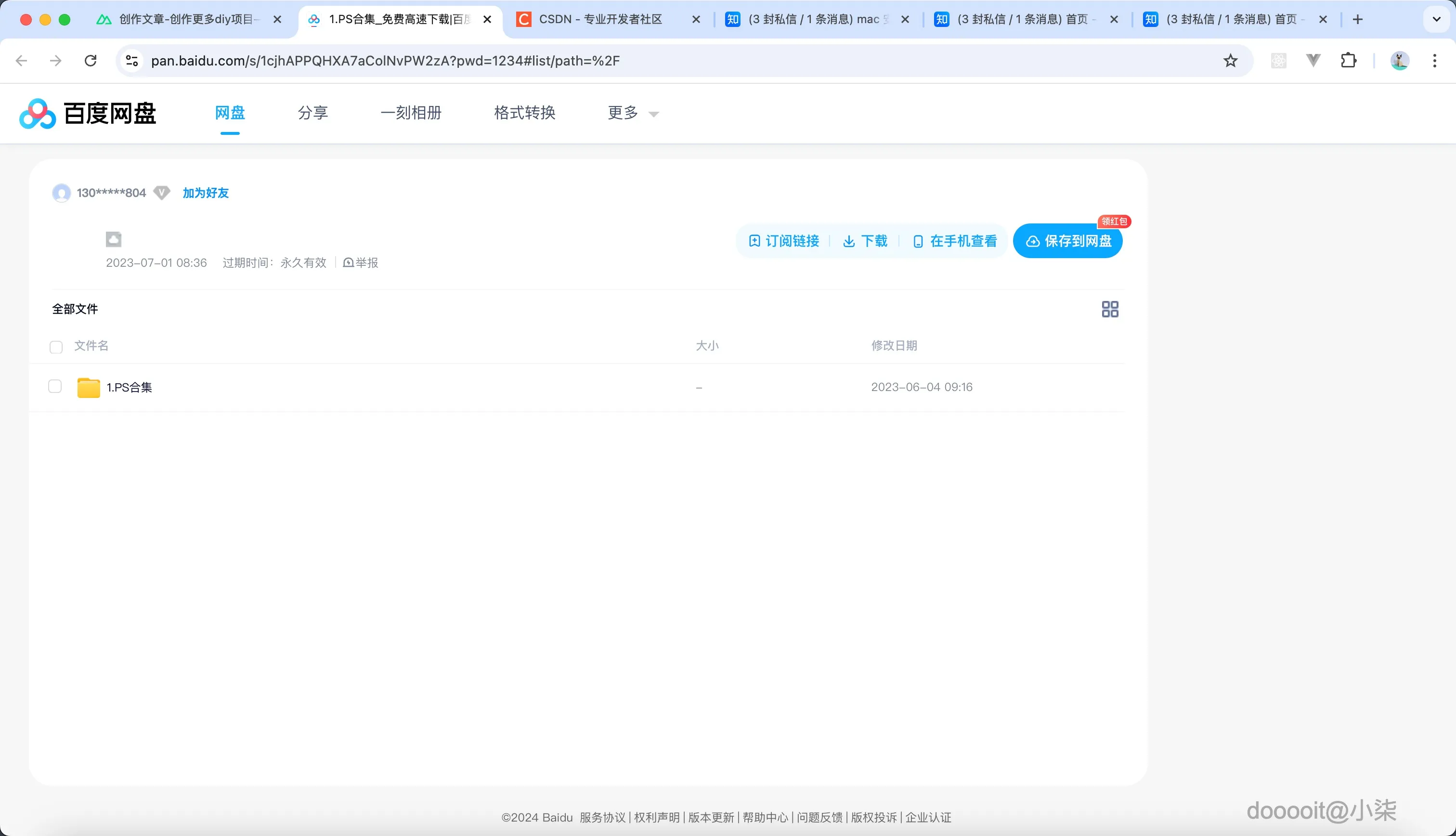Viewport: 1456px width, 836px height.
Task: Click the VIP badge next to 130*****804
Action: [x=161, y=193]
